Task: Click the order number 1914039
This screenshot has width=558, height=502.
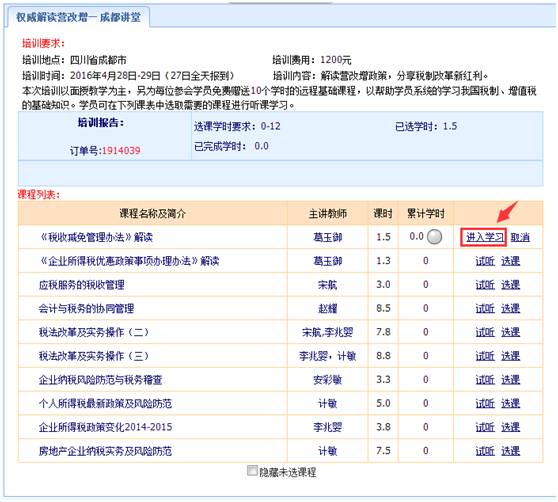Action: (x=121, y=150)
